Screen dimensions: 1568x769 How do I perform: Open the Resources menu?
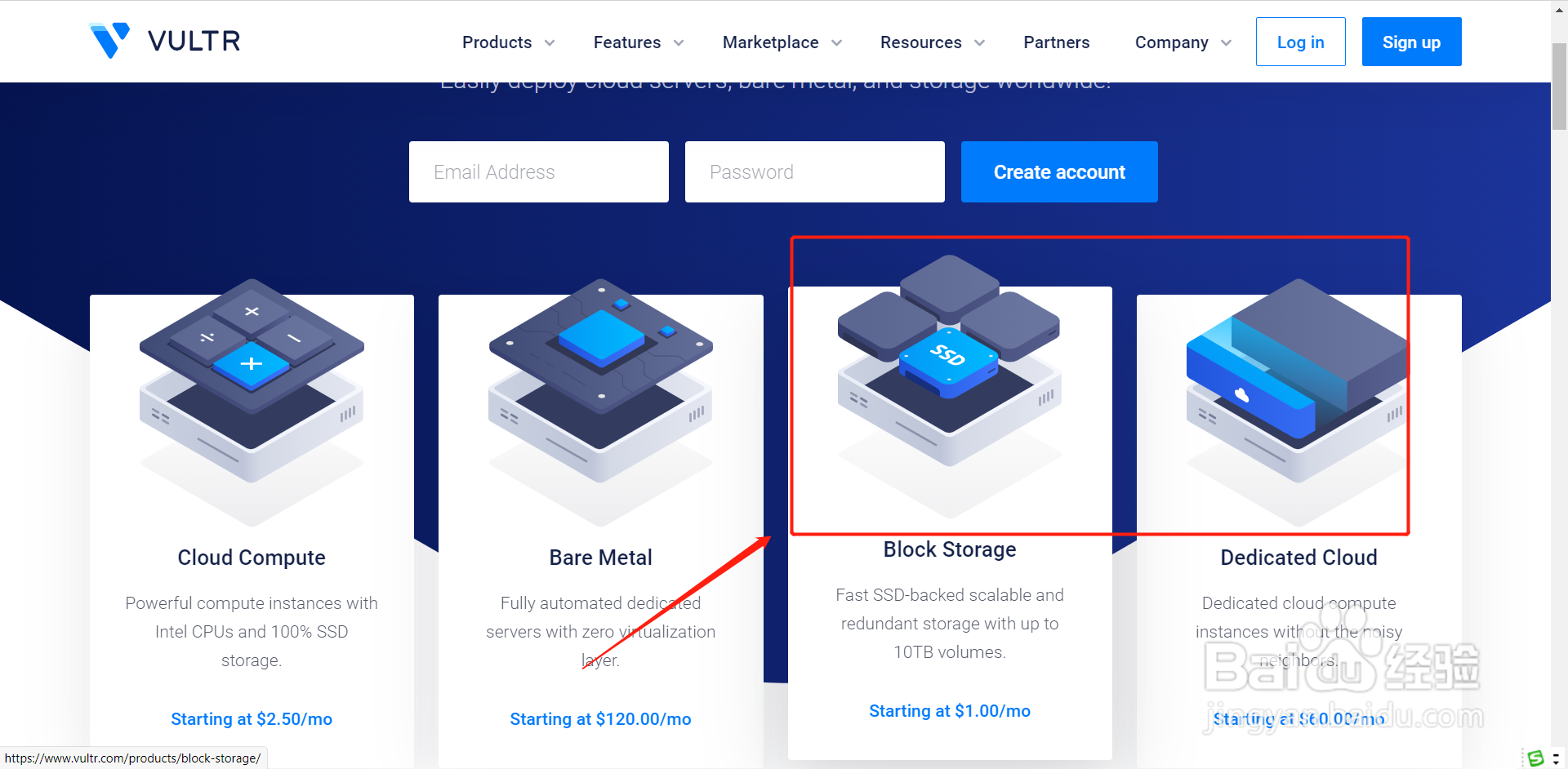(920, 42)
